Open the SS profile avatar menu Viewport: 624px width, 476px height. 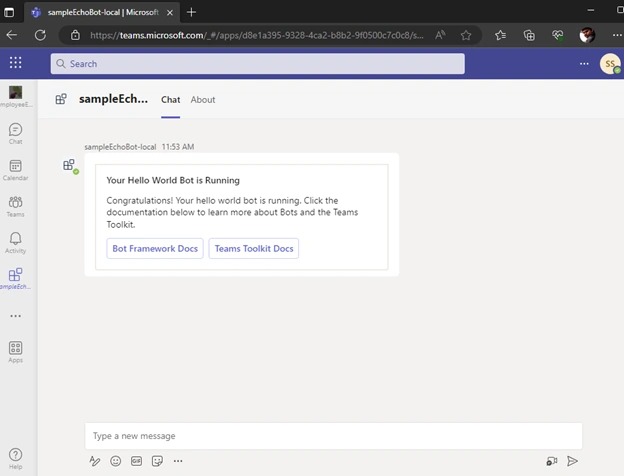point(610,64)
